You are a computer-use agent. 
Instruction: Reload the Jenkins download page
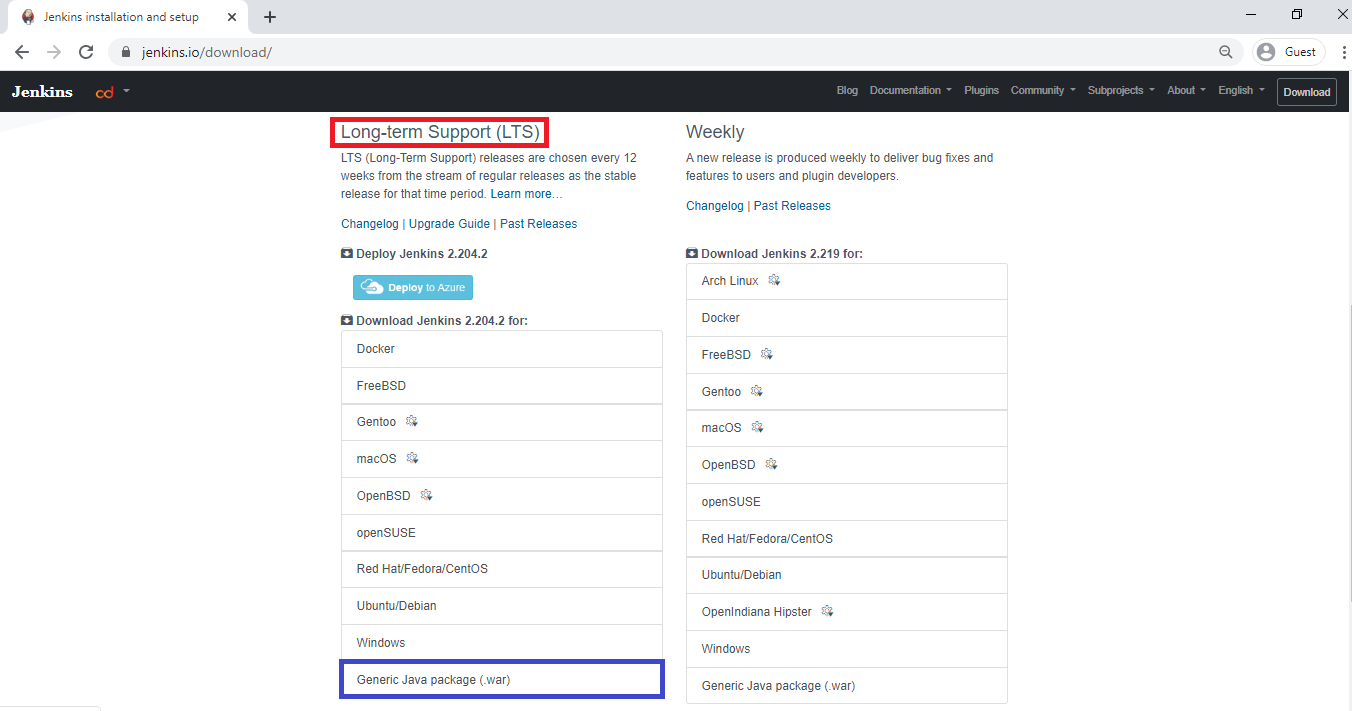[x=86, y=52]
